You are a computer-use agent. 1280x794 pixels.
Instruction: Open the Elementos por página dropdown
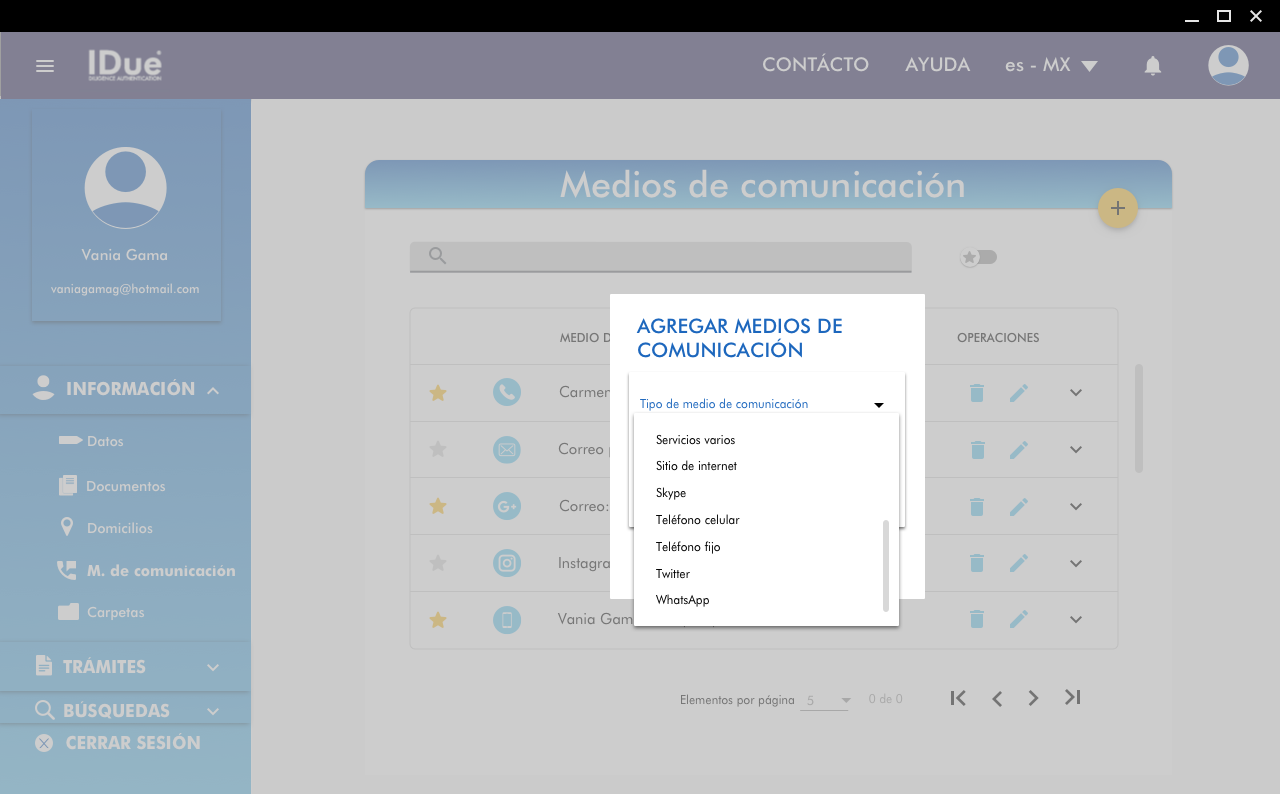coord(825,700)
